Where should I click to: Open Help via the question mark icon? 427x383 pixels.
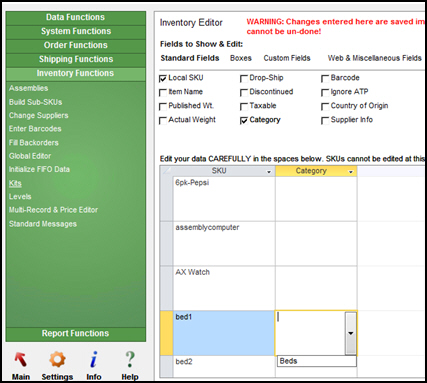(x=130, y=360)
